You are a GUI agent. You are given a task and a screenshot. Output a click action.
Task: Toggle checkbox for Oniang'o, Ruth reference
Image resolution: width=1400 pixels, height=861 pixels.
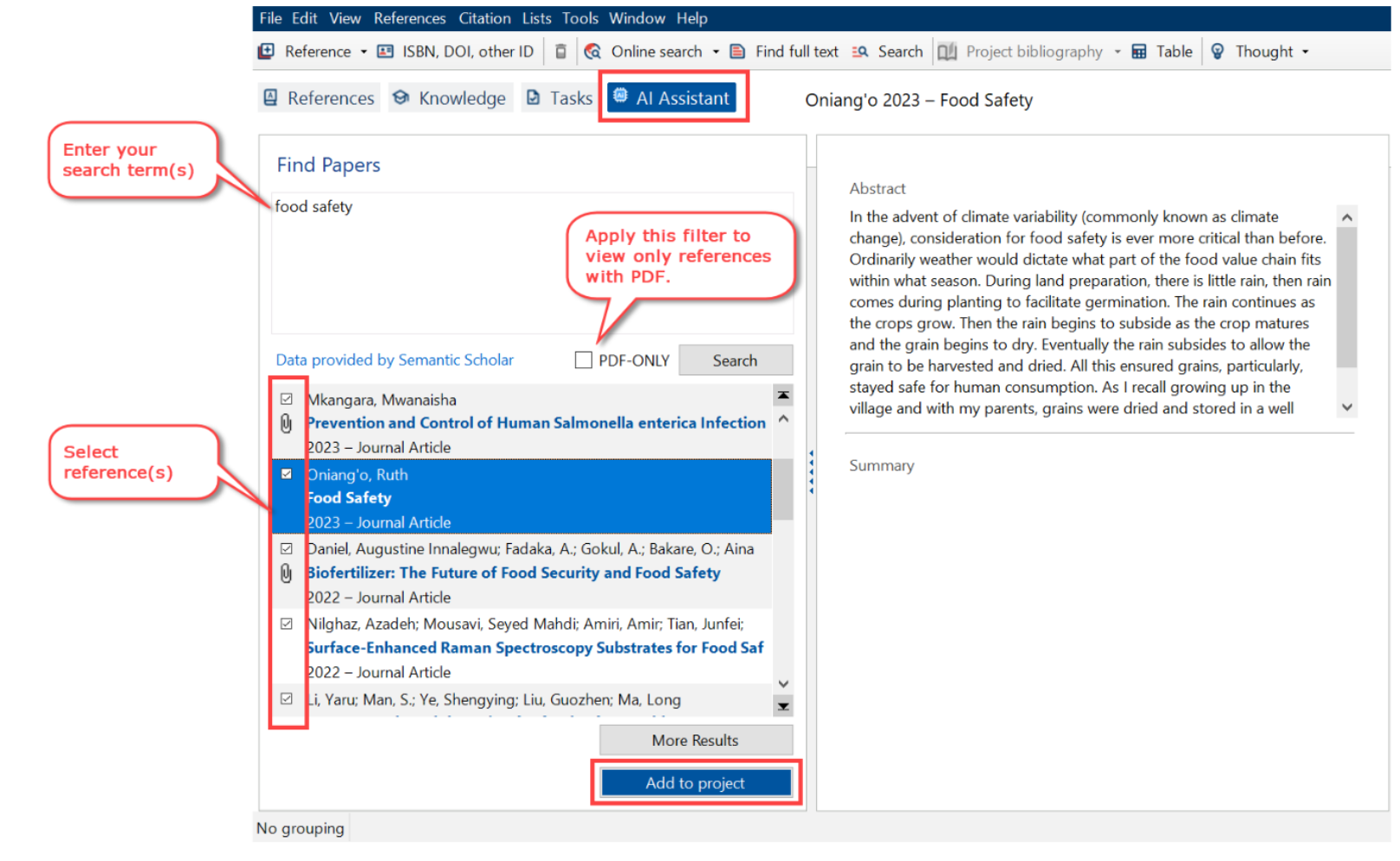click(287, 474)
